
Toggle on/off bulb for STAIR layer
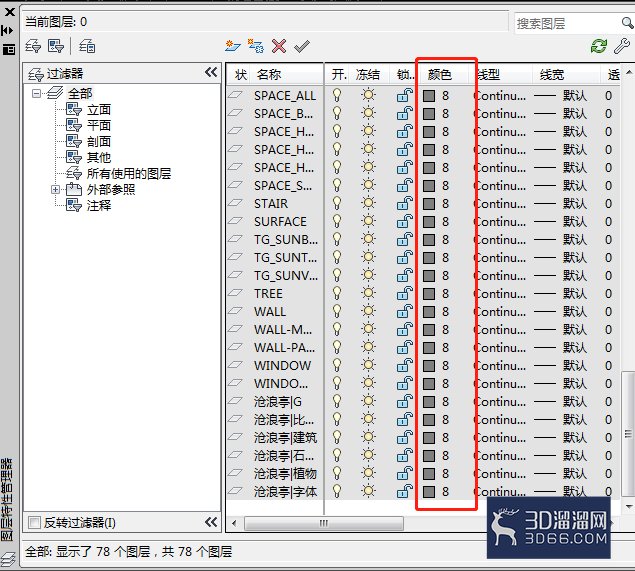tap(337, 203)
